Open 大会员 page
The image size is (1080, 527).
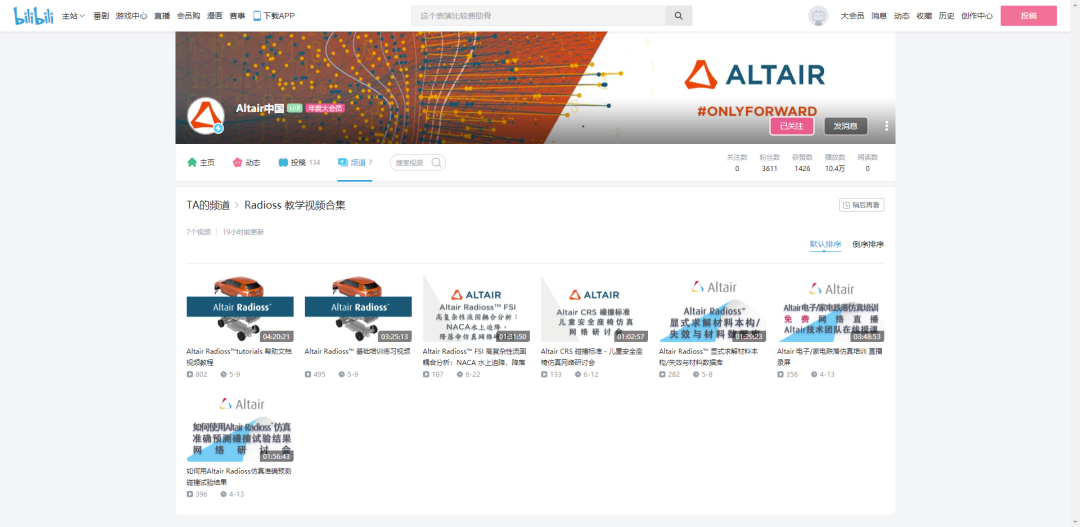852,16
